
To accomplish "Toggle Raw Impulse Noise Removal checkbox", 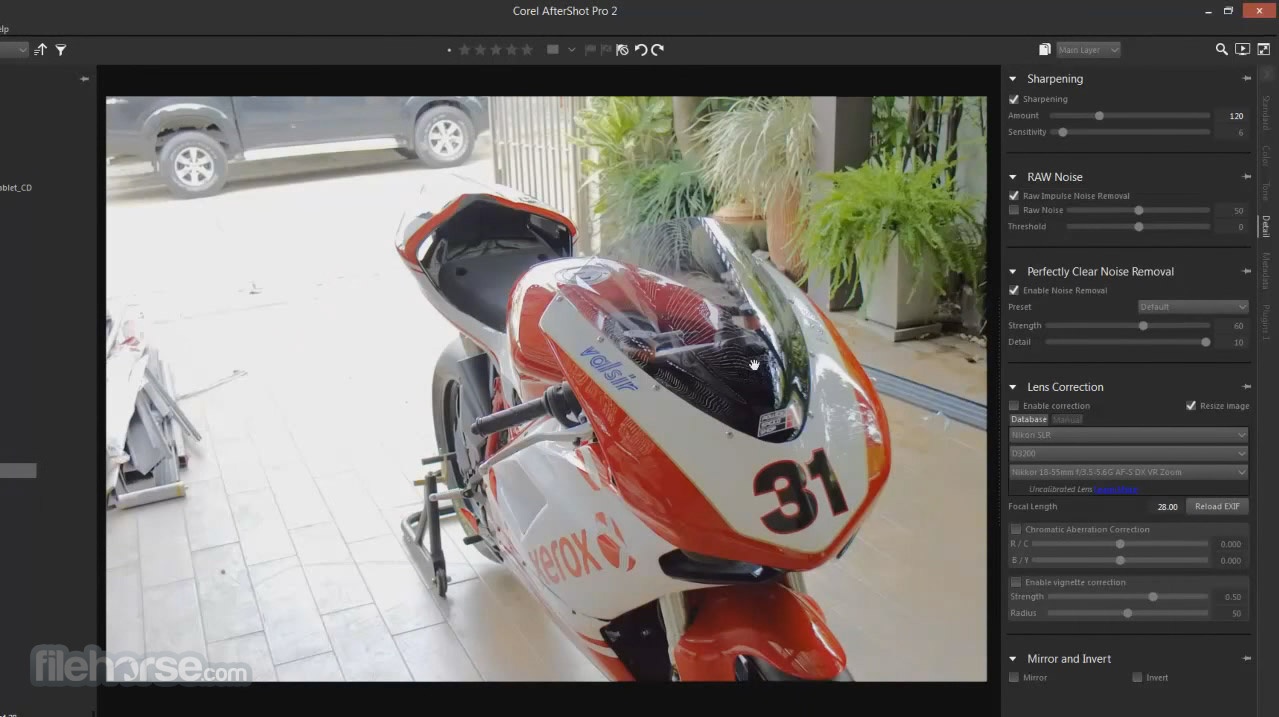I will pos(1014,196).
